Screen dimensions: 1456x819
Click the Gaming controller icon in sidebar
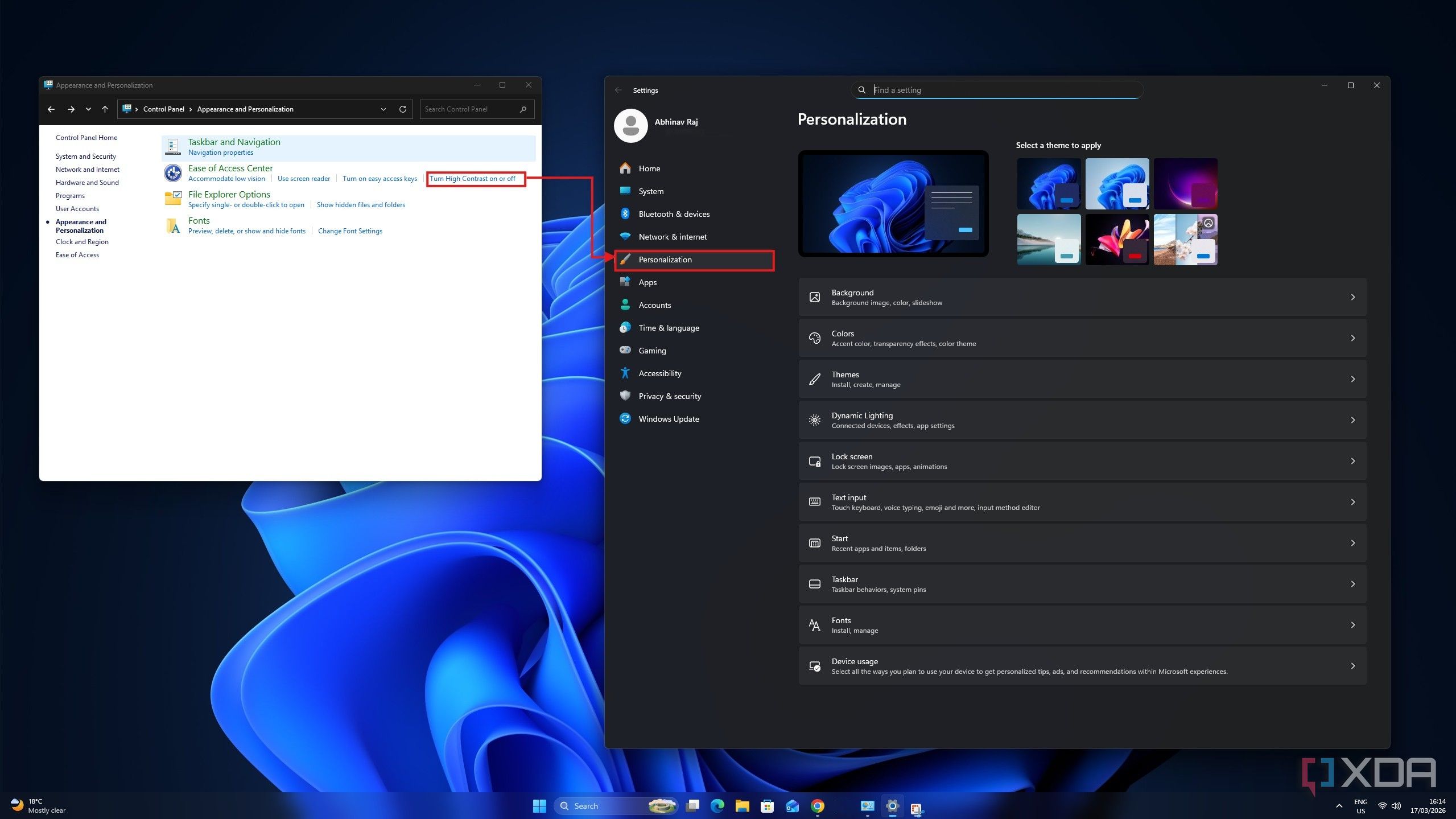(625, 350)
